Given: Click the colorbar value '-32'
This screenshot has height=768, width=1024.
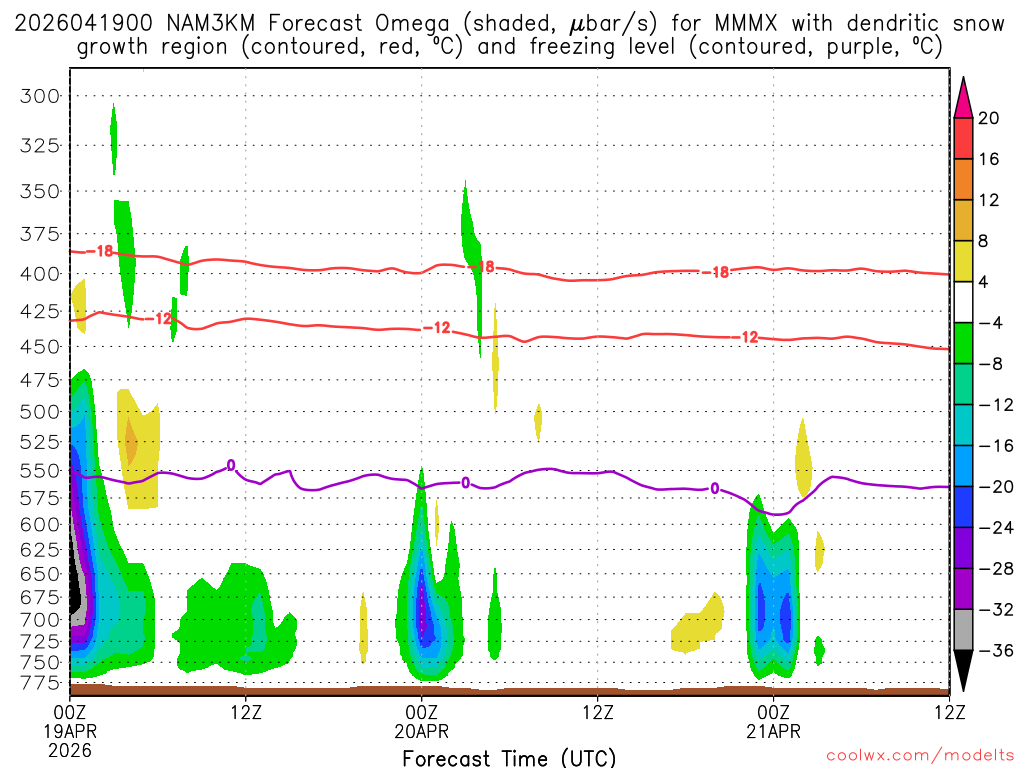Looking at the screenshot, I should pyautogui.click(x=996, y=610).
